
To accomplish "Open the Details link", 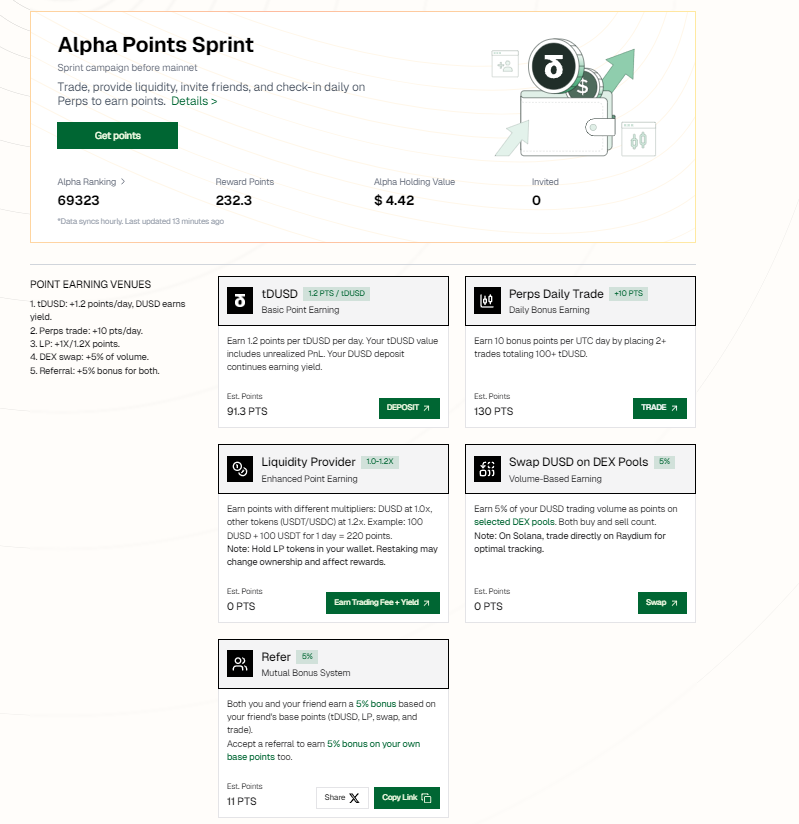I will click(x=194, y=101).
